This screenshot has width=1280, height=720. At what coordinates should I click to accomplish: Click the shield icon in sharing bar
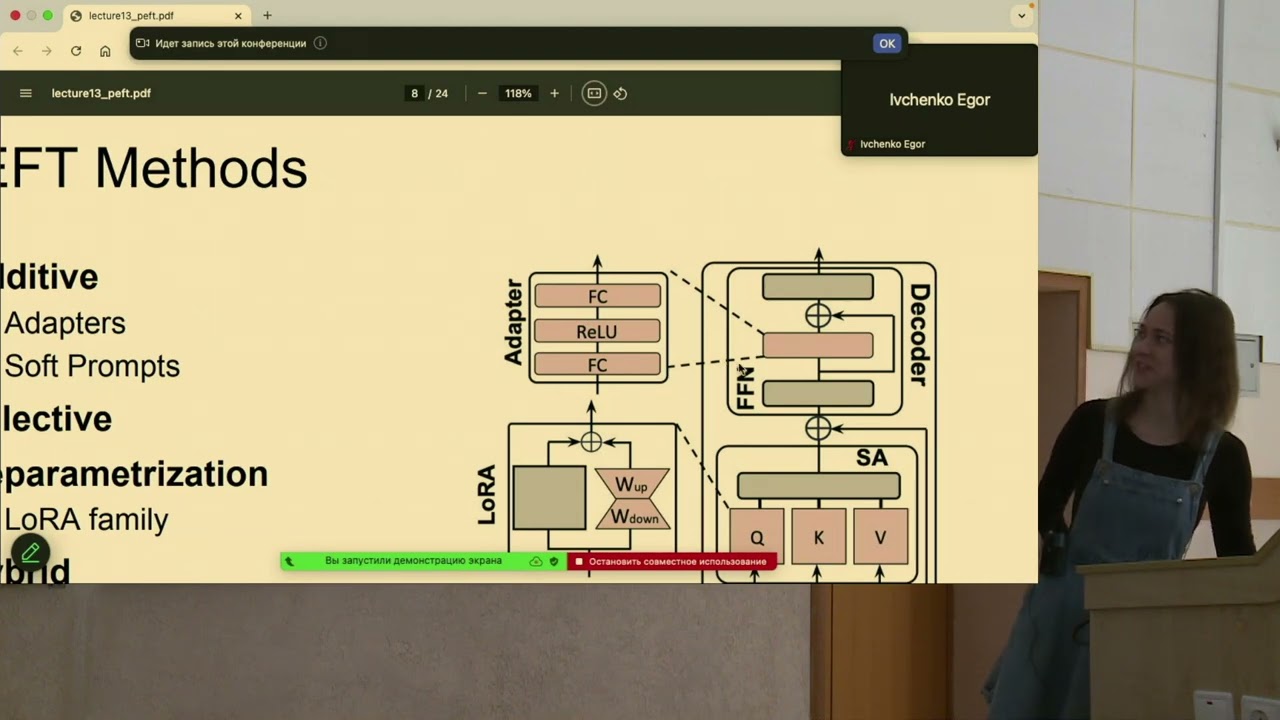tap(554, 561)
